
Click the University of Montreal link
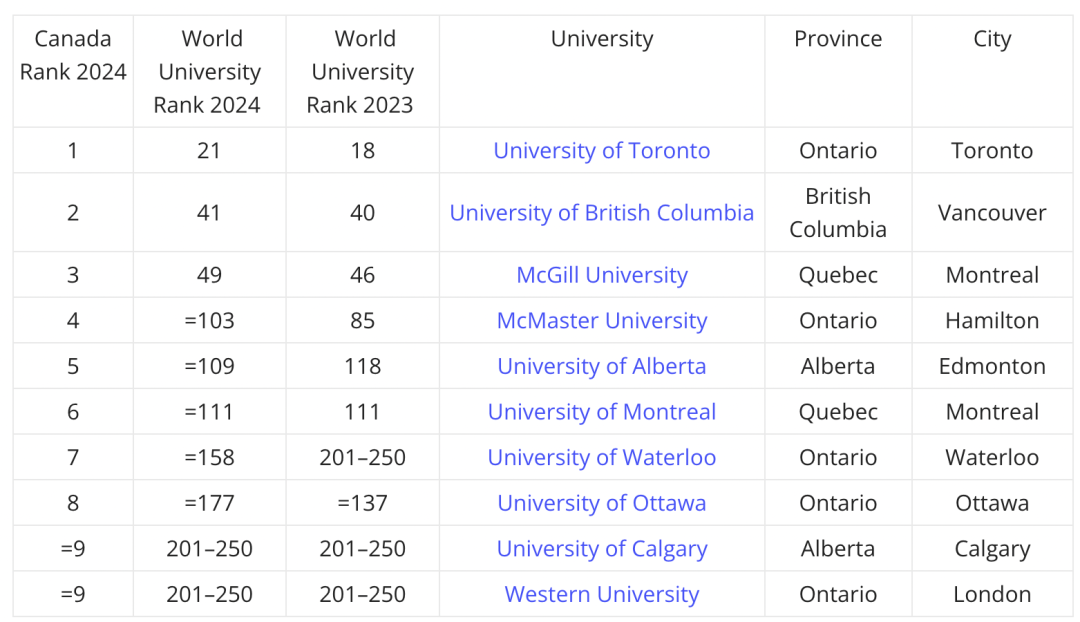[601, 411]
